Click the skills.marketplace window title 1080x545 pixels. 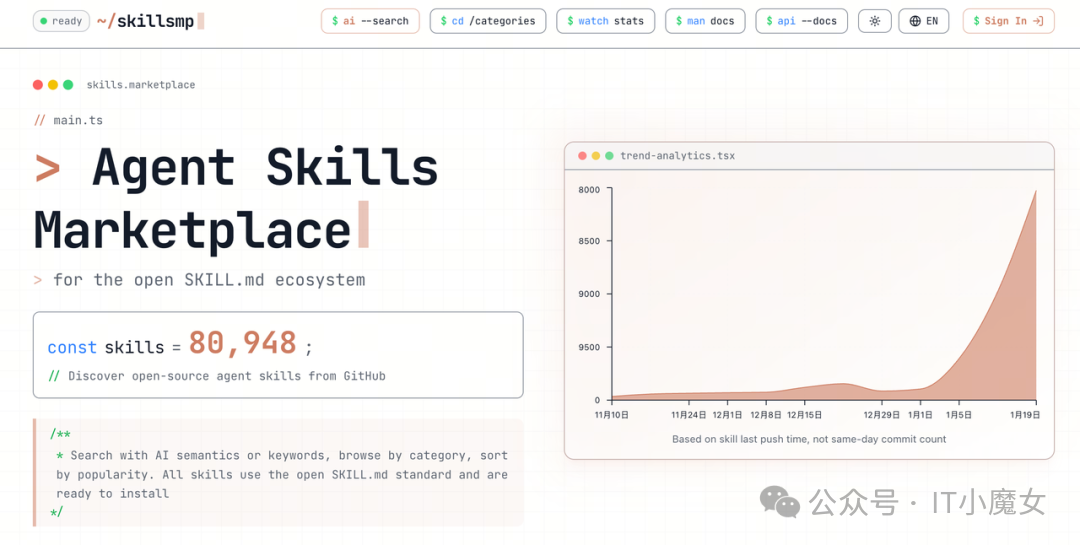point(141,85)
